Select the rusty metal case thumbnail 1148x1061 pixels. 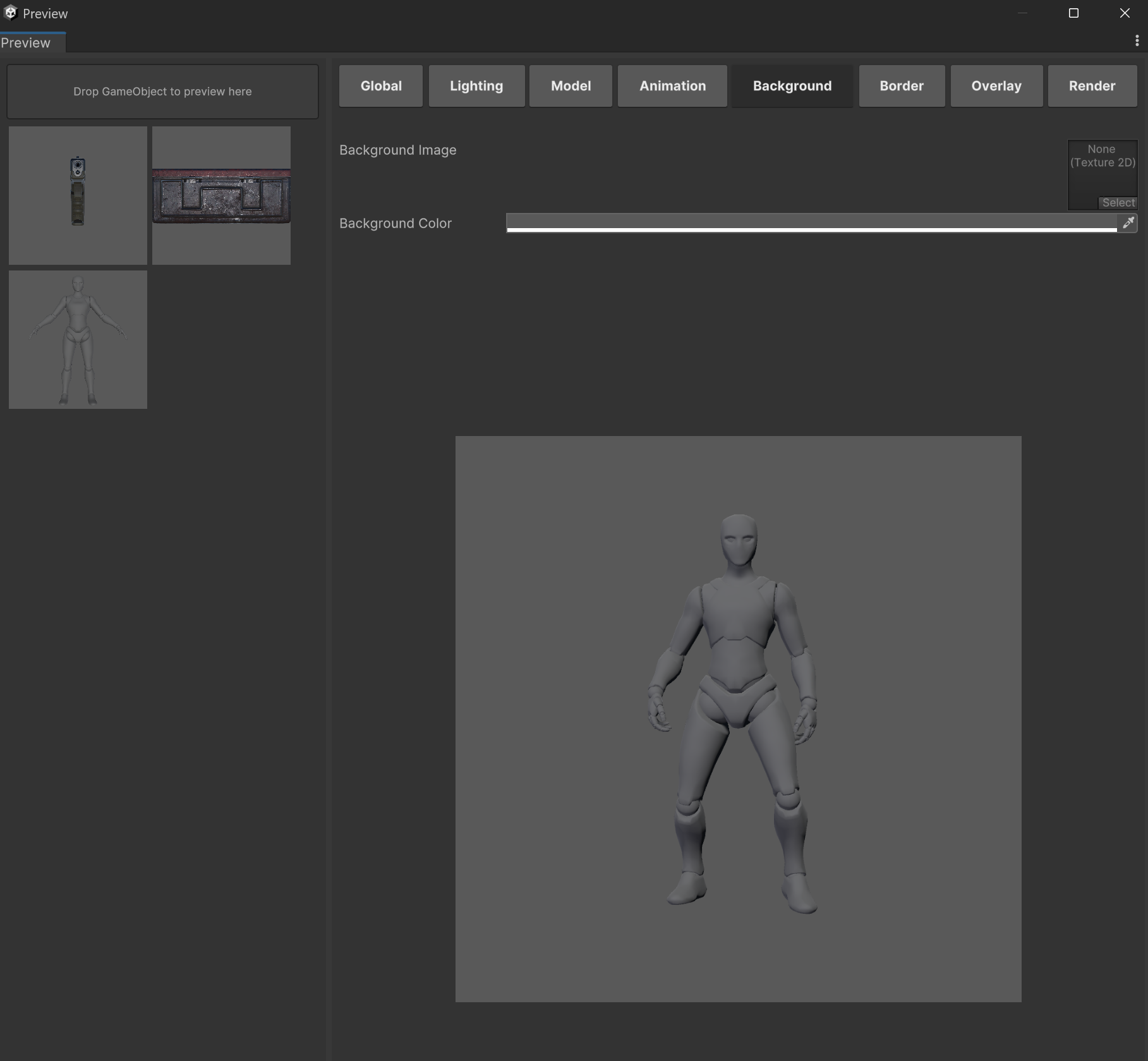[x=221, y=195]
